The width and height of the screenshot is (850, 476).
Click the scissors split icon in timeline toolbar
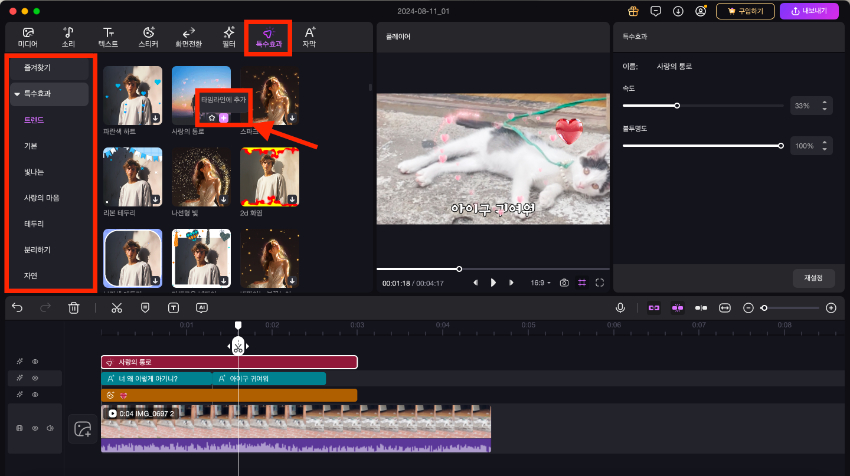tap(116, 308)
